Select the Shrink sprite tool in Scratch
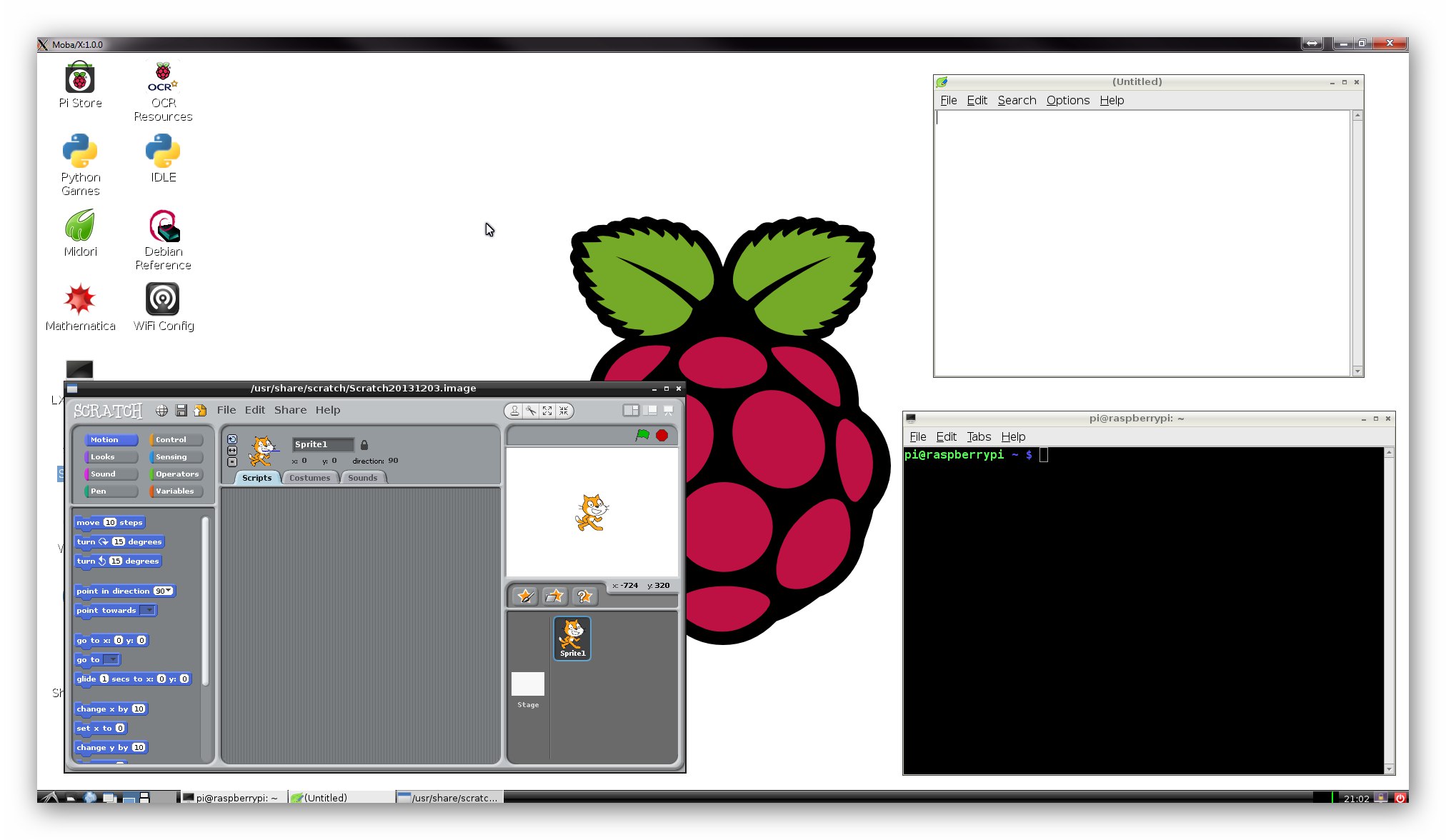This screenshot has height=840, width=1446. [564, 411]
